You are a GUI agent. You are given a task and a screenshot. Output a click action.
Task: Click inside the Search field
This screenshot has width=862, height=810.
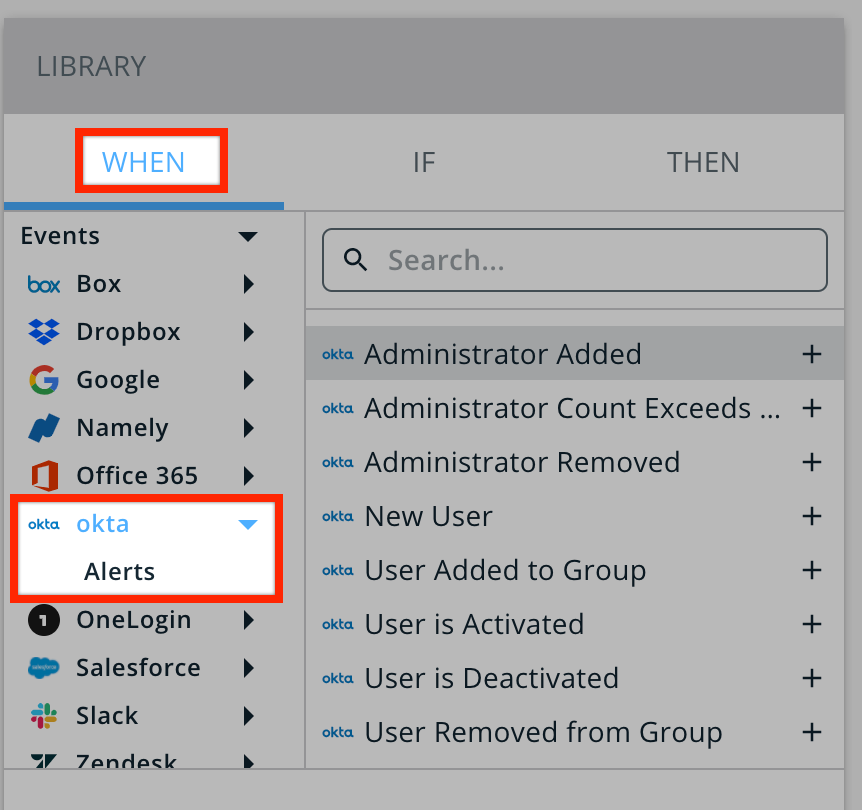point(575,260)
